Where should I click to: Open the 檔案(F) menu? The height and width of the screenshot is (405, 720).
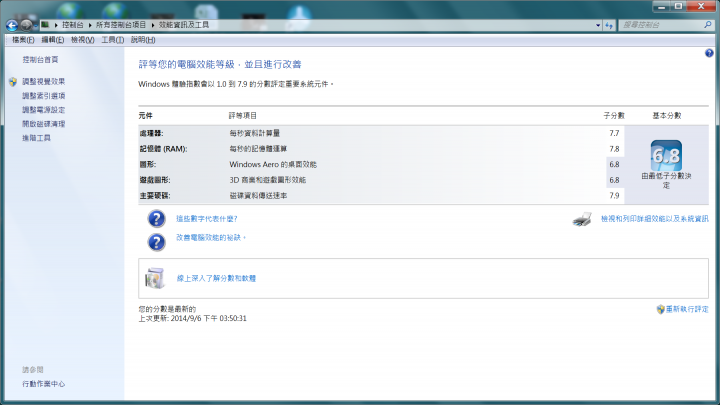(x=23, y=40)
